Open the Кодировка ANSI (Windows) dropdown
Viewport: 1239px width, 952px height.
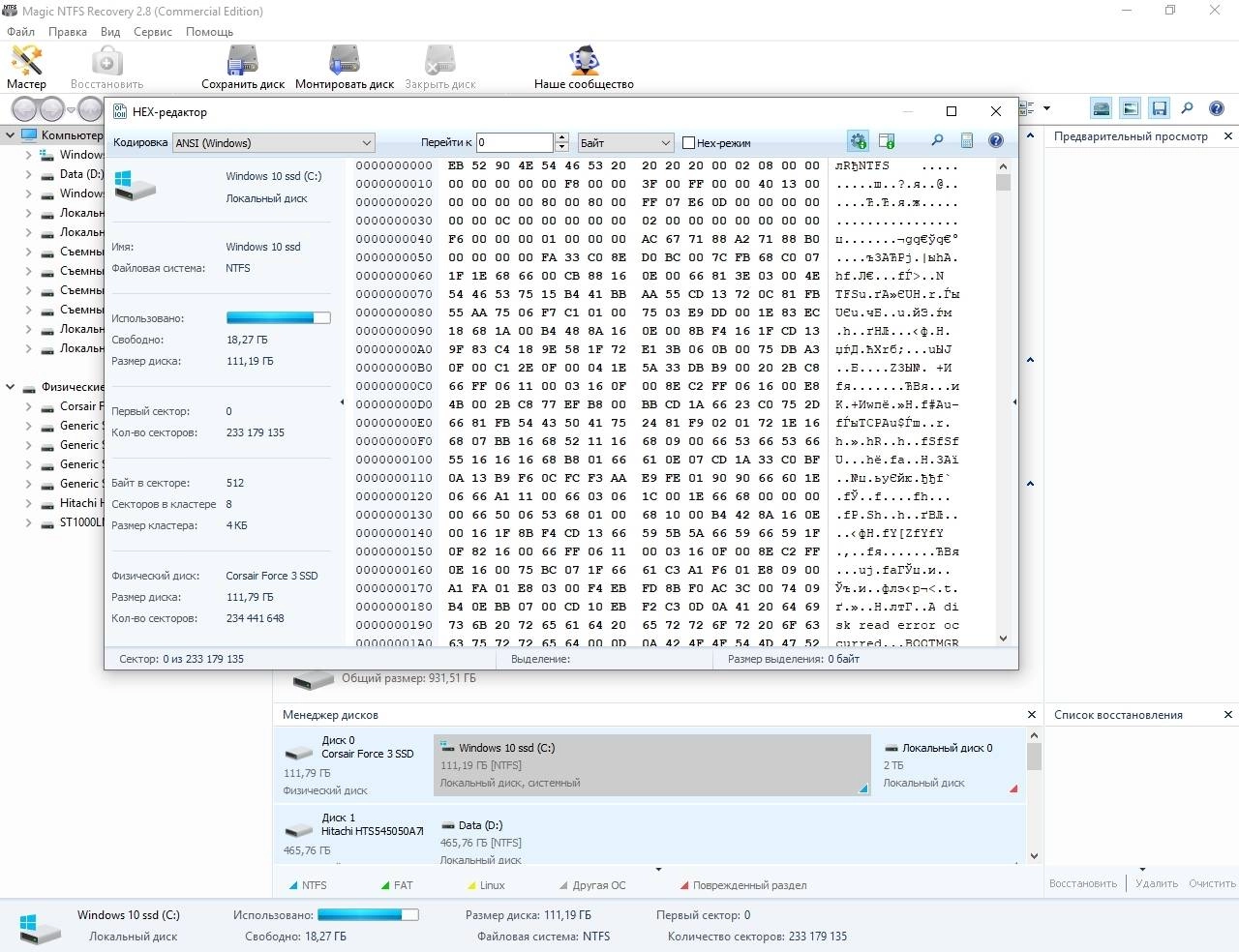click(274, 142)
